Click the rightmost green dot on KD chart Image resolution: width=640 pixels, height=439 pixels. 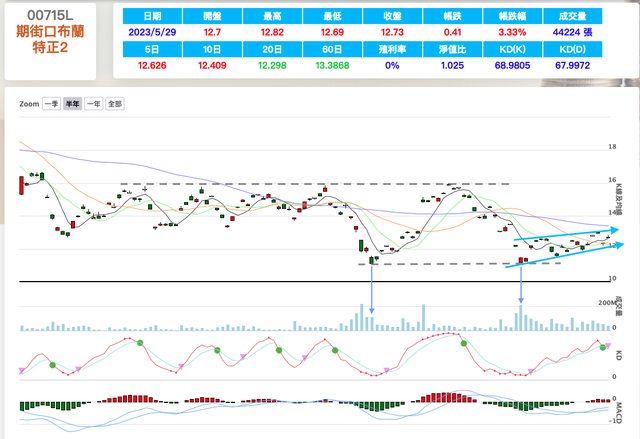click(x=602, y=345)
